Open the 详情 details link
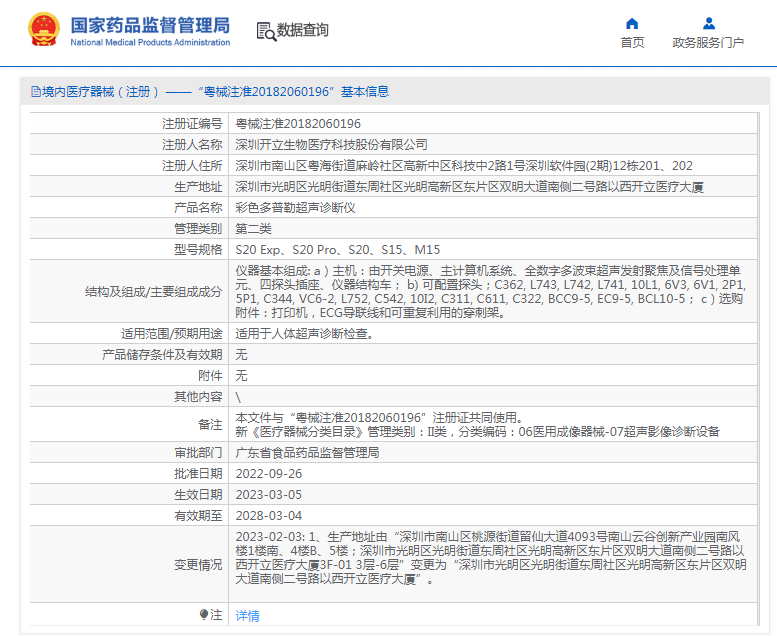The height and width of the screenshot is (636, 777). coord(247,616)
